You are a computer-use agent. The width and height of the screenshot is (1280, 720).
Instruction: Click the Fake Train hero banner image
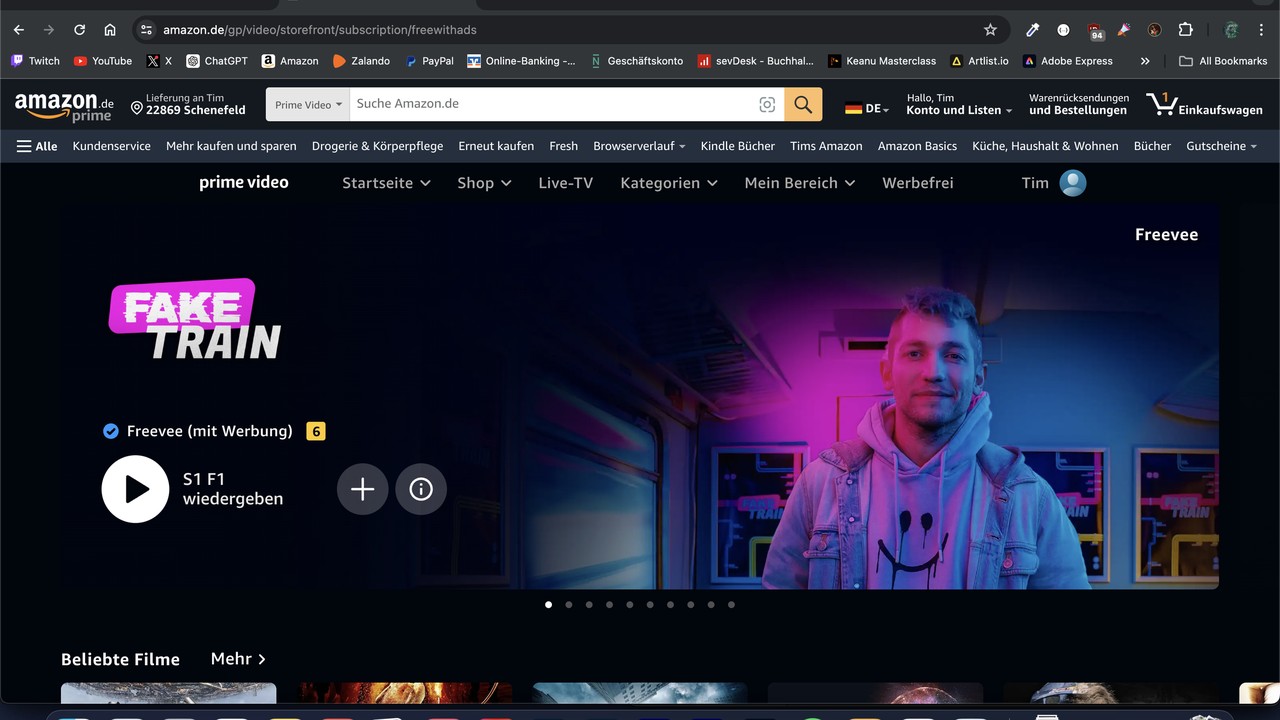pos(640,398)
